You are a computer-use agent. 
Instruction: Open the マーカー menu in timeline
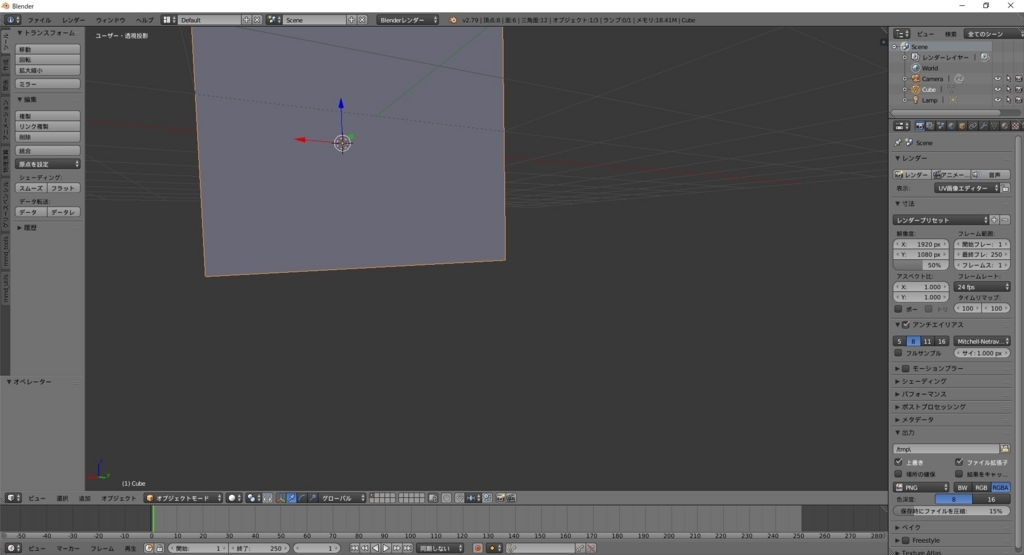point(68,548)
